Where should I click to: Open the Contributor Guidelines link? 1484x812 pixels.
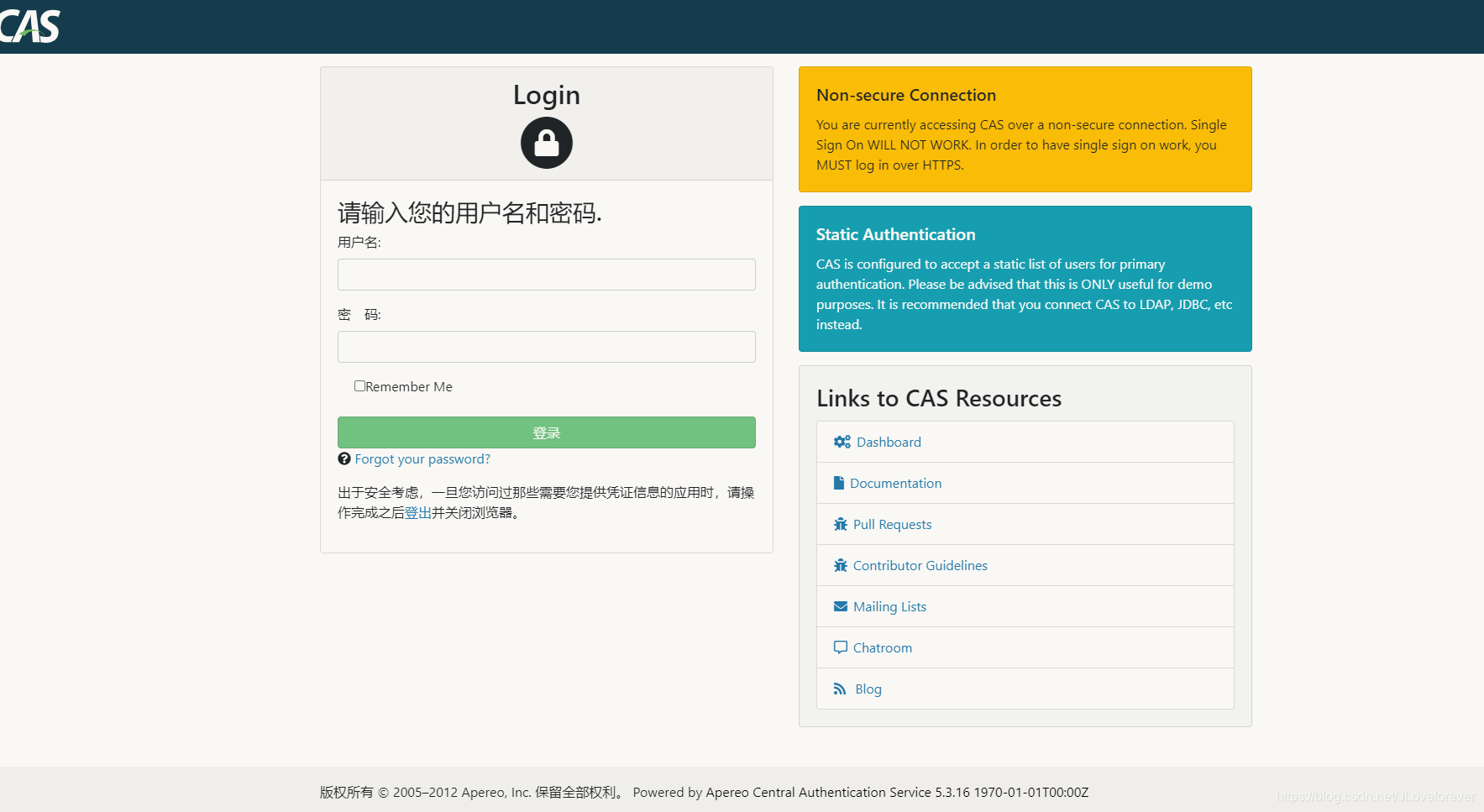(920, 565)
